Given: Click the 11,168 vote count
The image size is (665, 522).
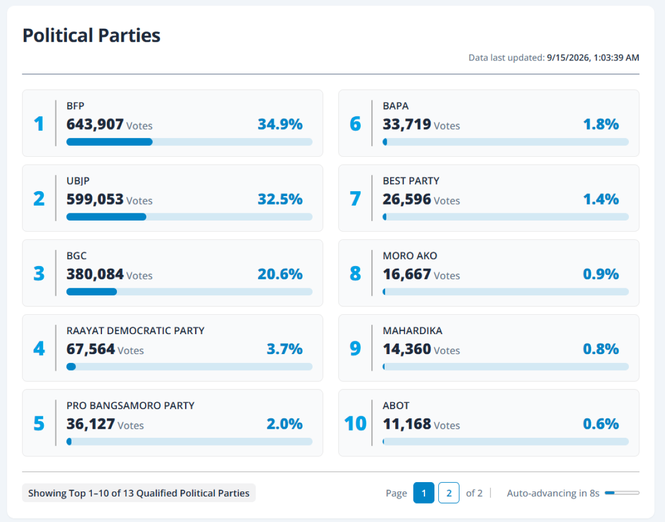Looking at the screenshot, I should pos(407,424).
